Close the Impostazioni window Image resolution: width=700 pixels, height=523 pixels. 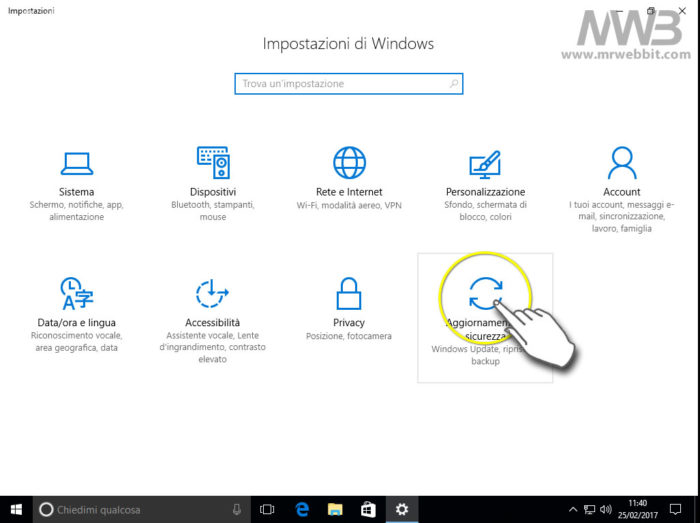pyautogui.click(x=682, y=11)
